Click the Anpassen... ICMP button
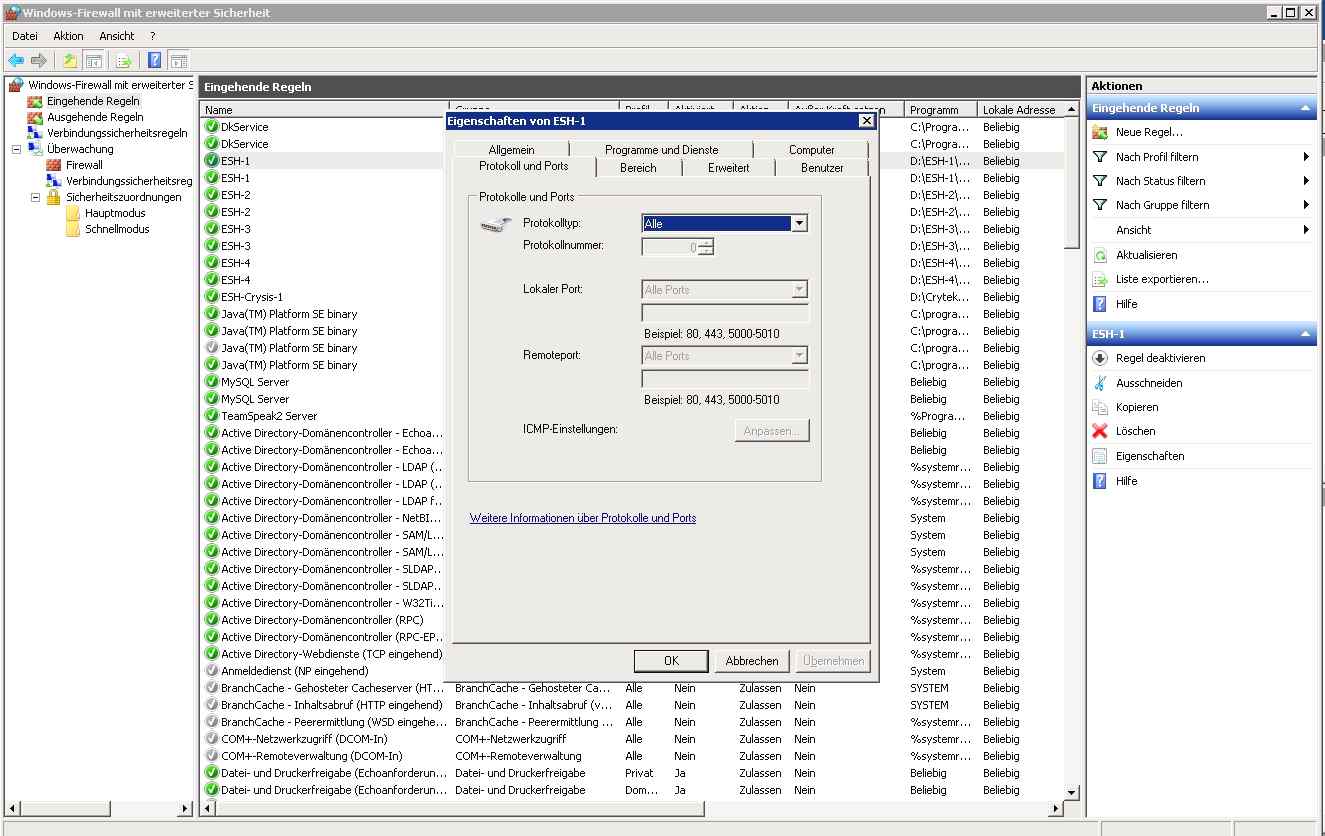This screenshot has width=1325, height=836. (x=772, y=430)
